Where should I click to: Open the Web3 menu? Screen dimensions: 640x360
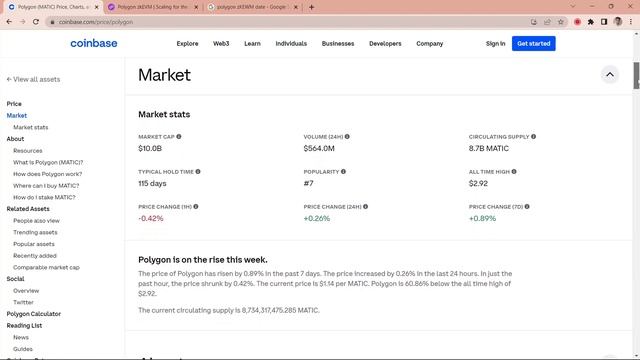(x=221, y=44)
